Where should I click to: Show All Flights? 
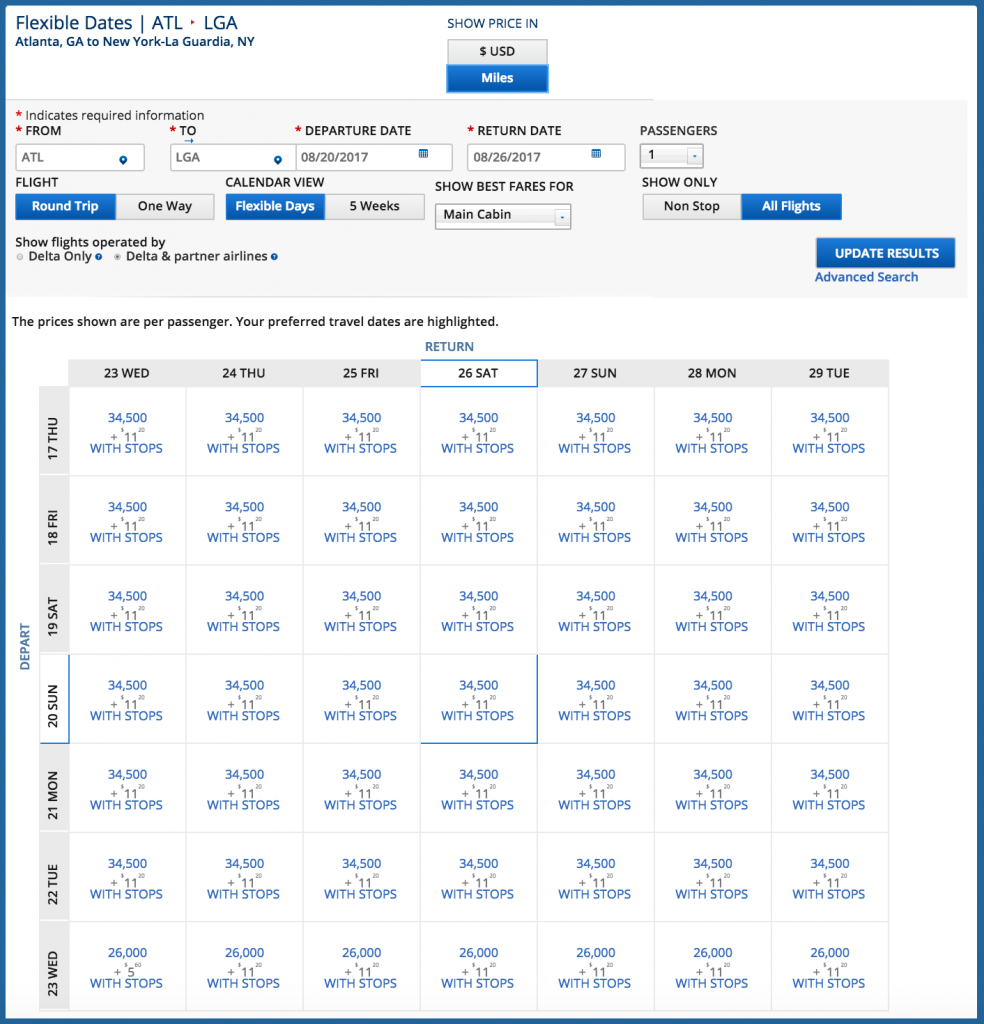[x=791, y=206]
